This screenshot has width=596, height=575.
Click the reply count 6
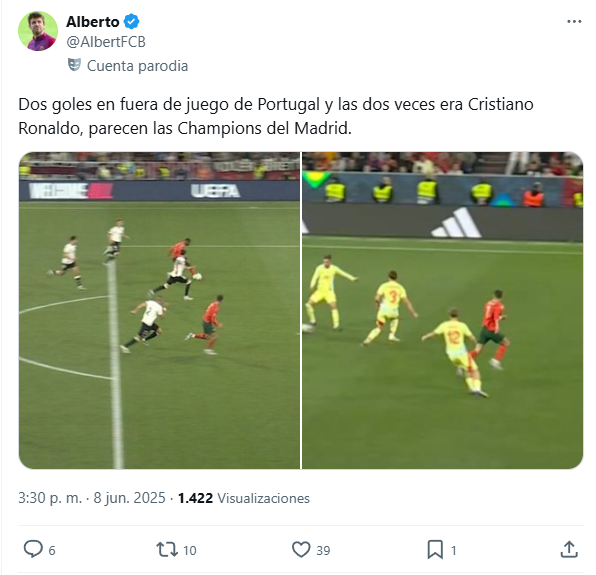click(52, 550)
